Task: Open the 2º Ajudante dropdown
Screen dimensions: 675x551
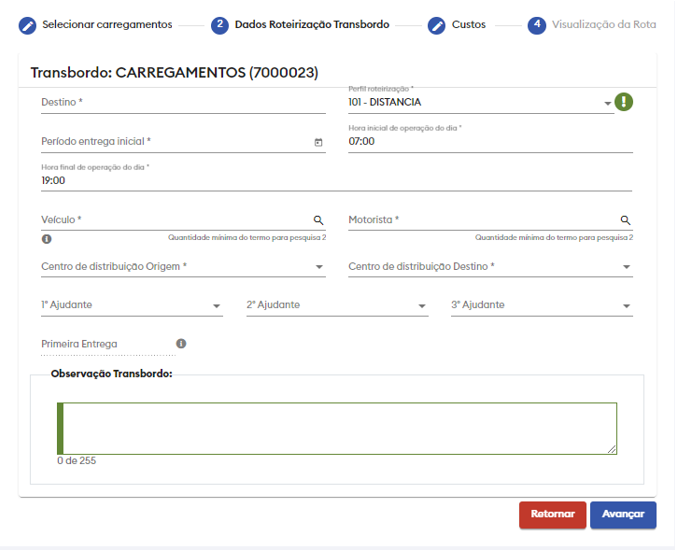Action: [x=421, y=306]
